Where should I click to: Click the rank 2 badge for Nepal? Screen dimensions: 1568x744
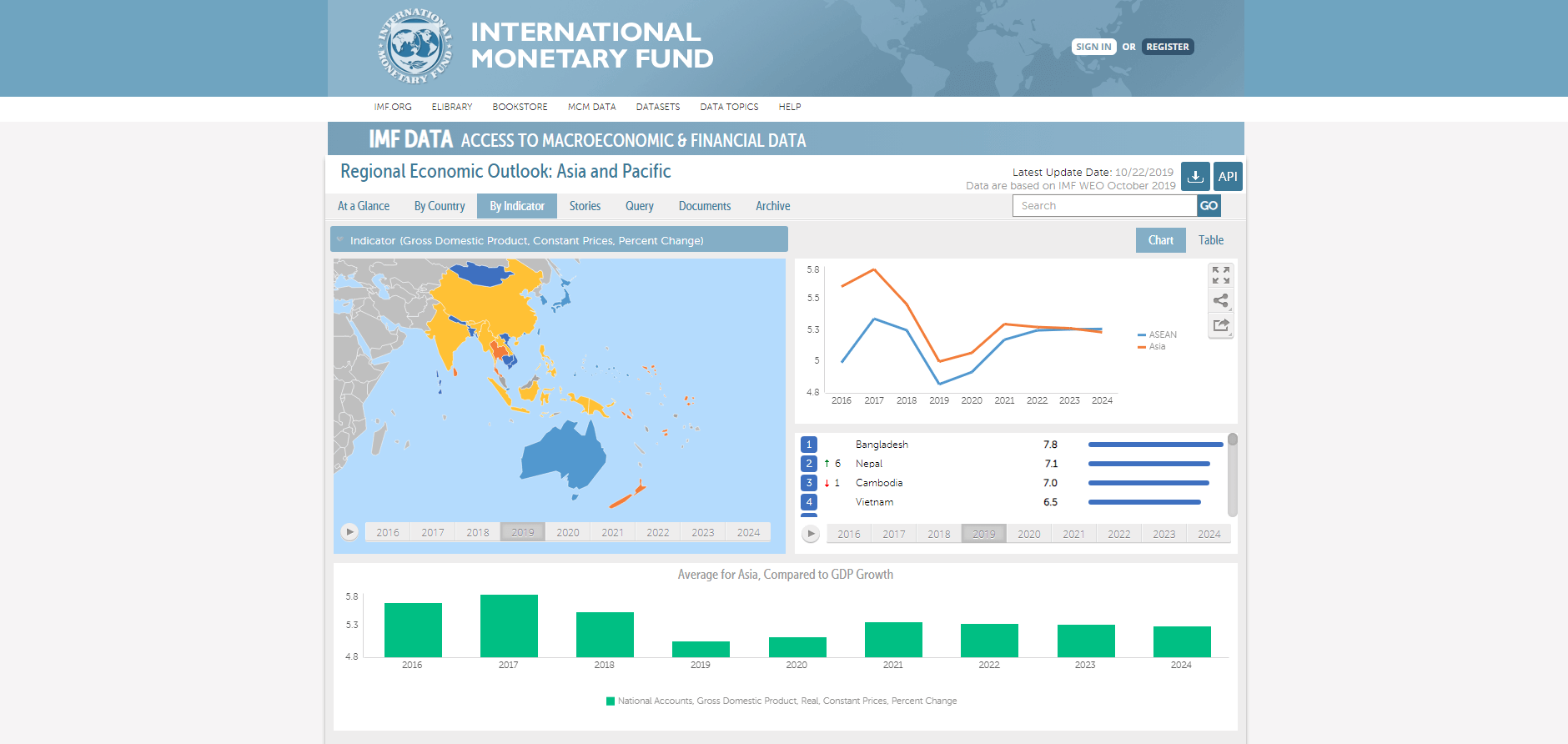(x=809, y=464)
